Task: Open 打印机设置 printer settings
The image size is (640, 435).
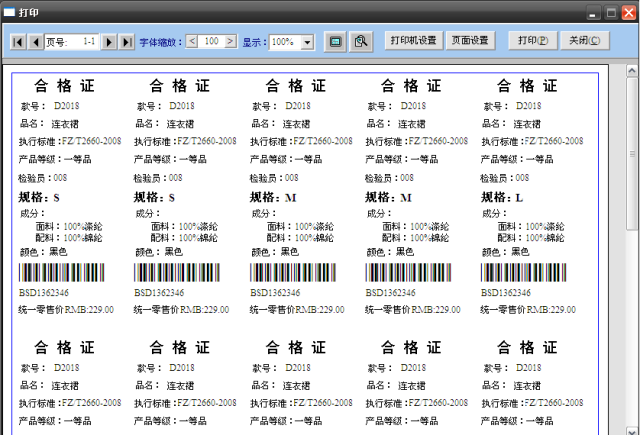Action: coord(414,41)
